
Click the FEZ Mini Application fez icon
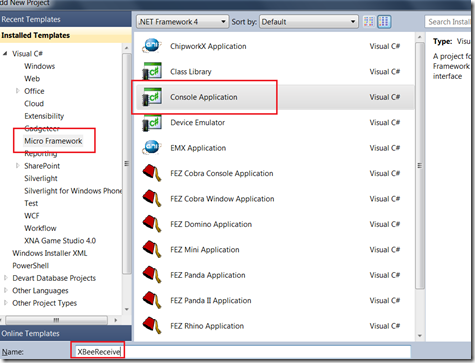click(152, 250)
